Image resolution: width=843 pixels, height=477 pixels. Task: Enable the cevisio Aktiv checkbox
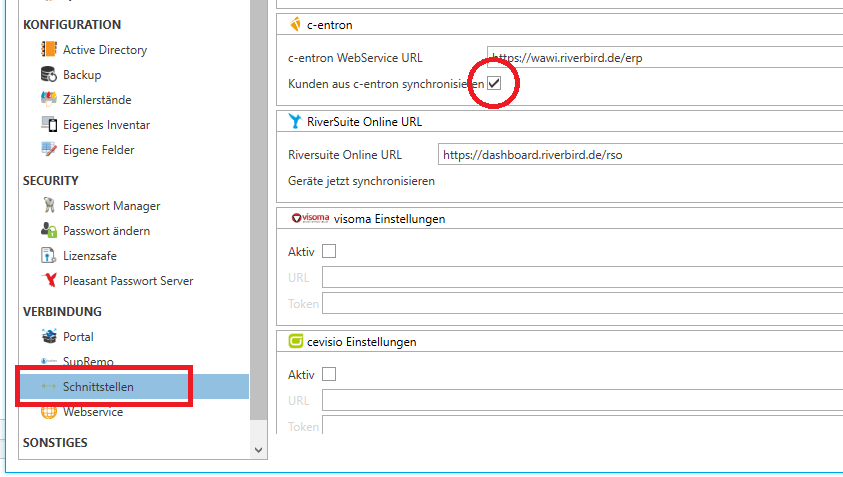(x=329, y=375)
